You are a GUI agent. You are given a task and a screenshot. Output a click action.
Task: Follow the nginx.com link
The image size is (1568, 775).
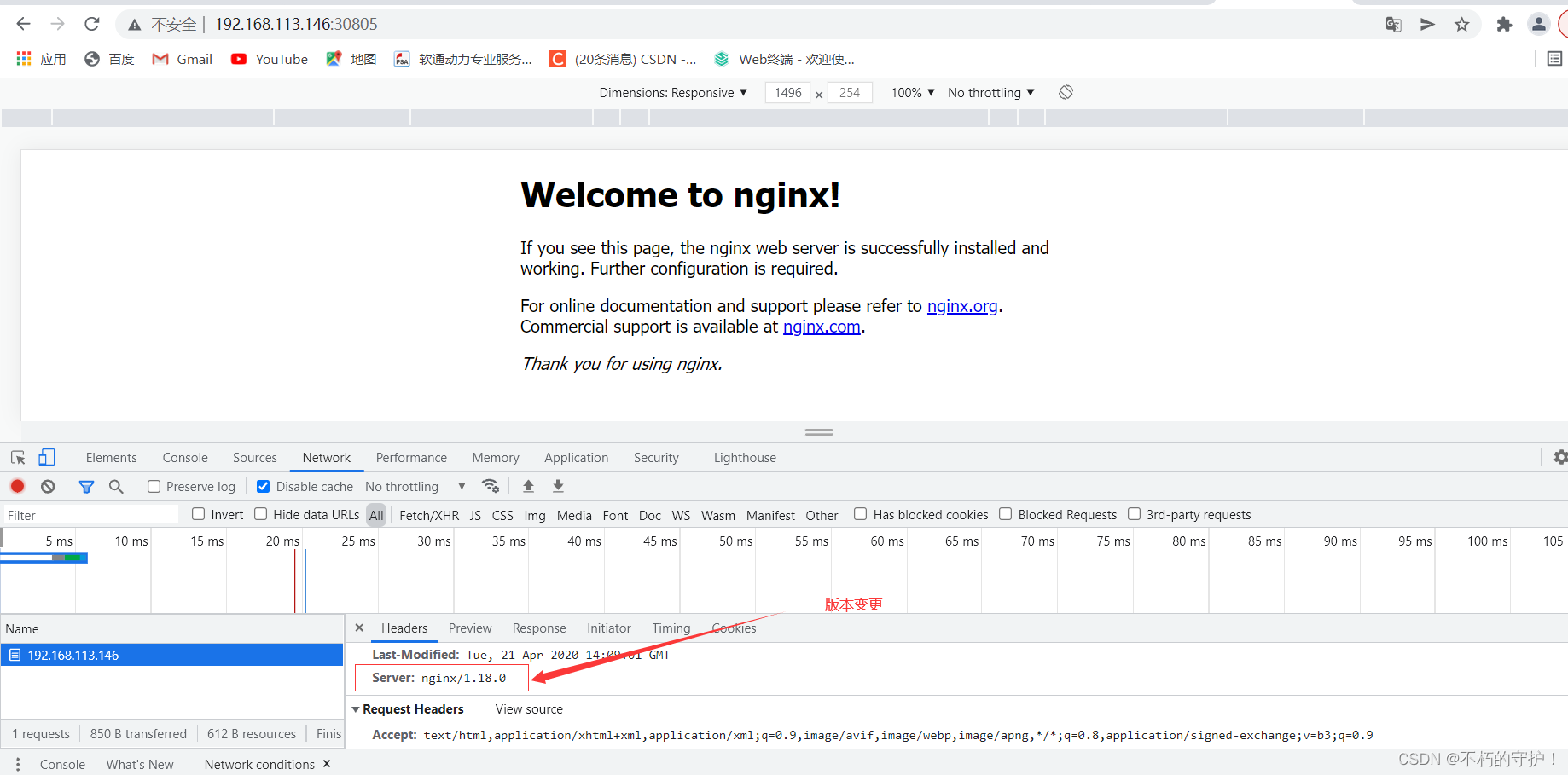coord(822,327)
